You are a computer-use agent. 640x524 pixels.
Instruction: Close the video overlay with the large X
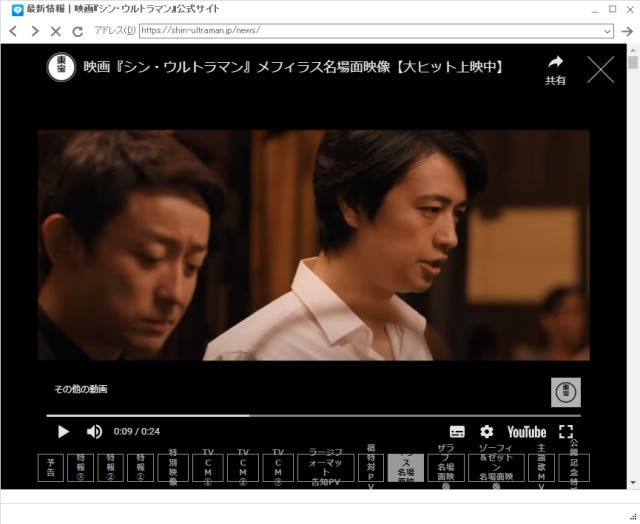pyautogui.click(x=600, y=70)
